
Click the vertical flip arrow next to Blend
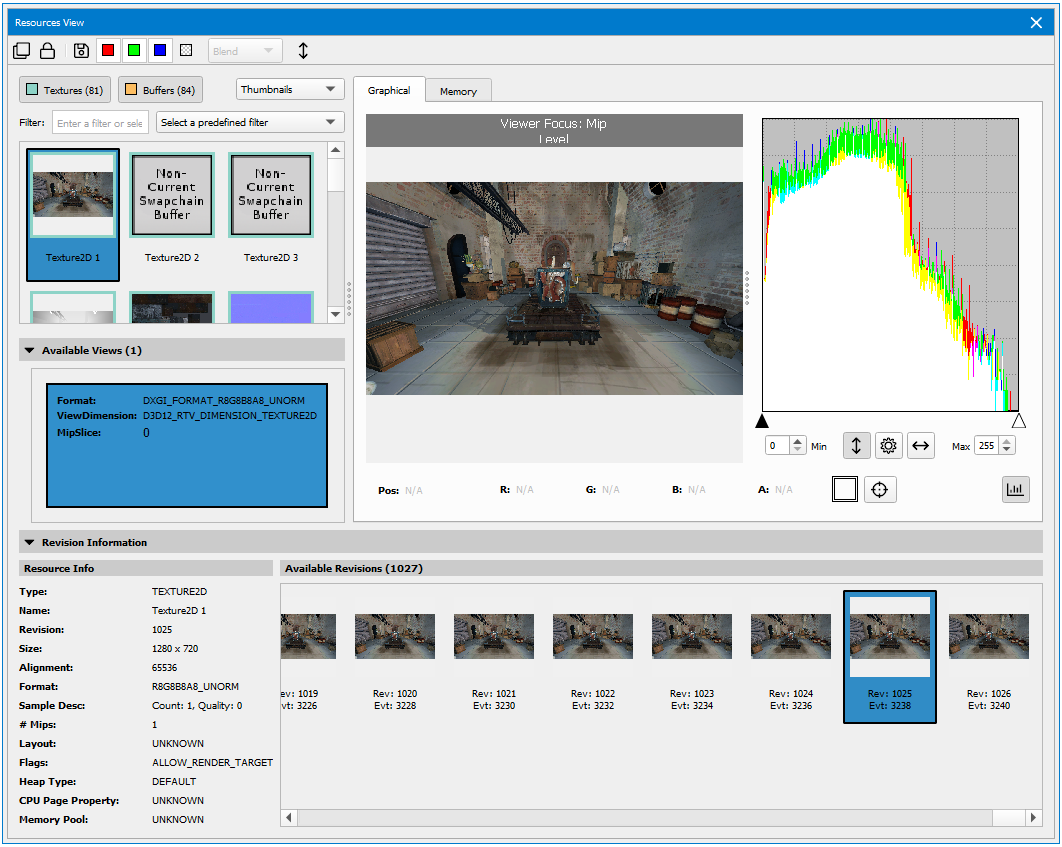click(x=304, y=51)
